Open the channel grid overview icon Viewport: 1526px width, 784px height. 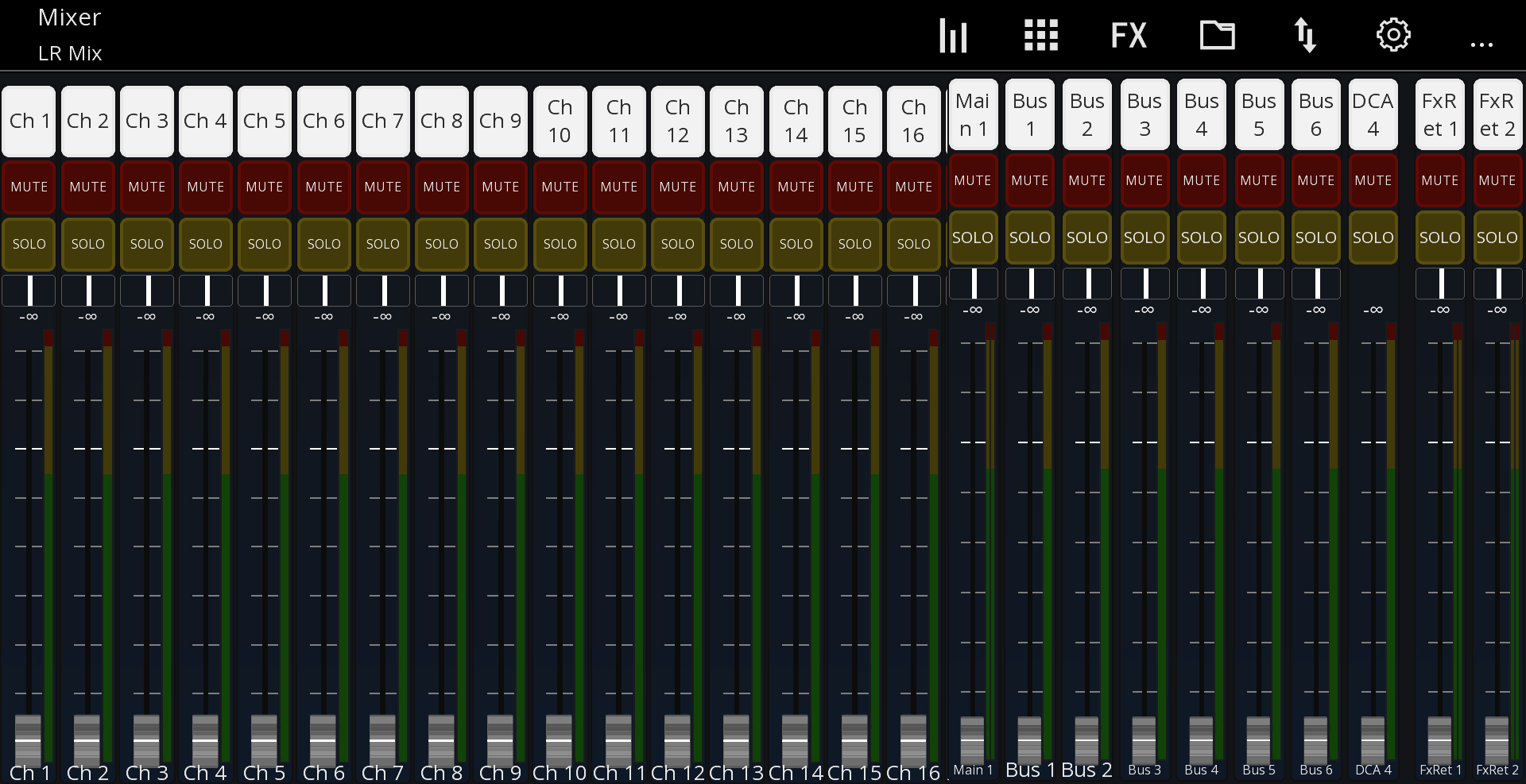point(1041,35)
